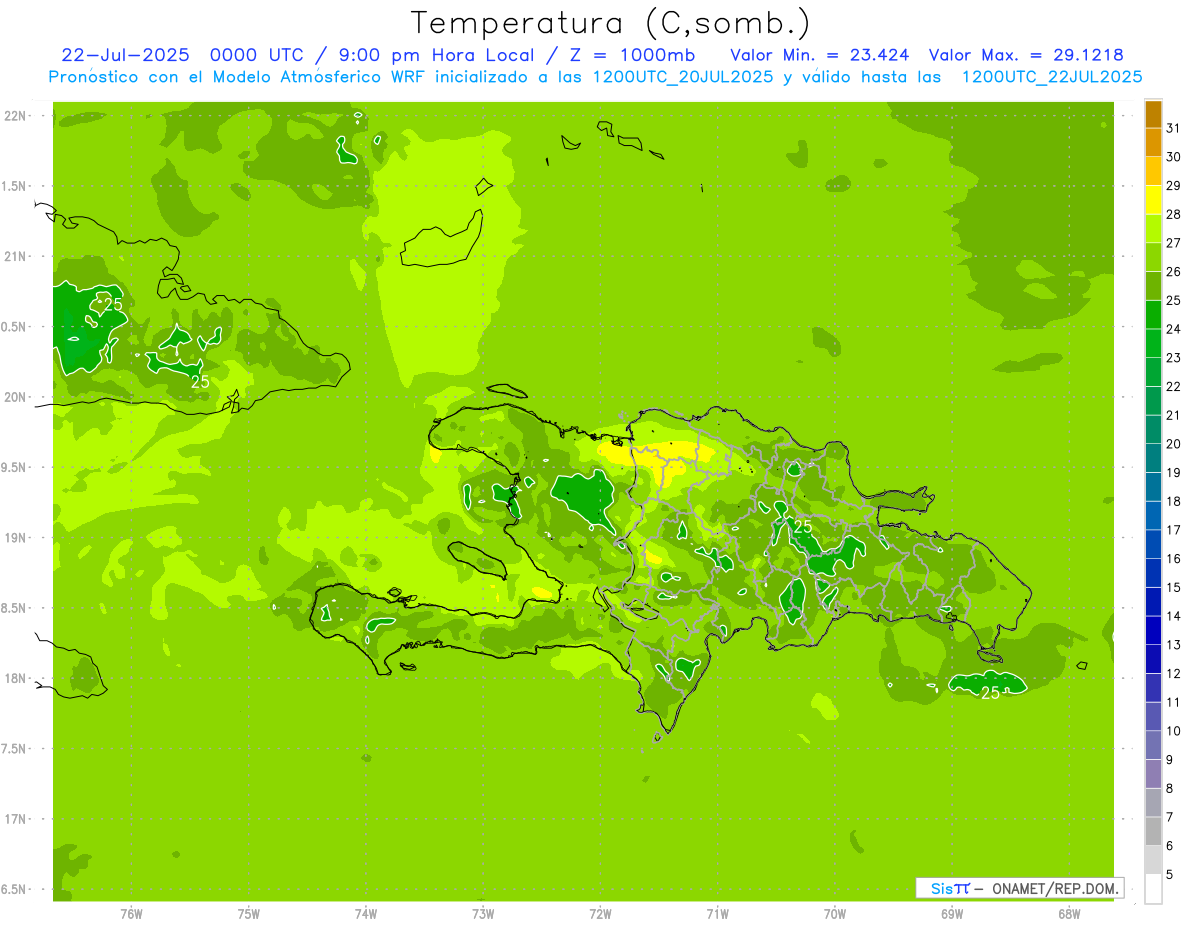Click the "22N" latitude axis label
Viewport: 1200px width, 927px height.
tap(15, 116)
